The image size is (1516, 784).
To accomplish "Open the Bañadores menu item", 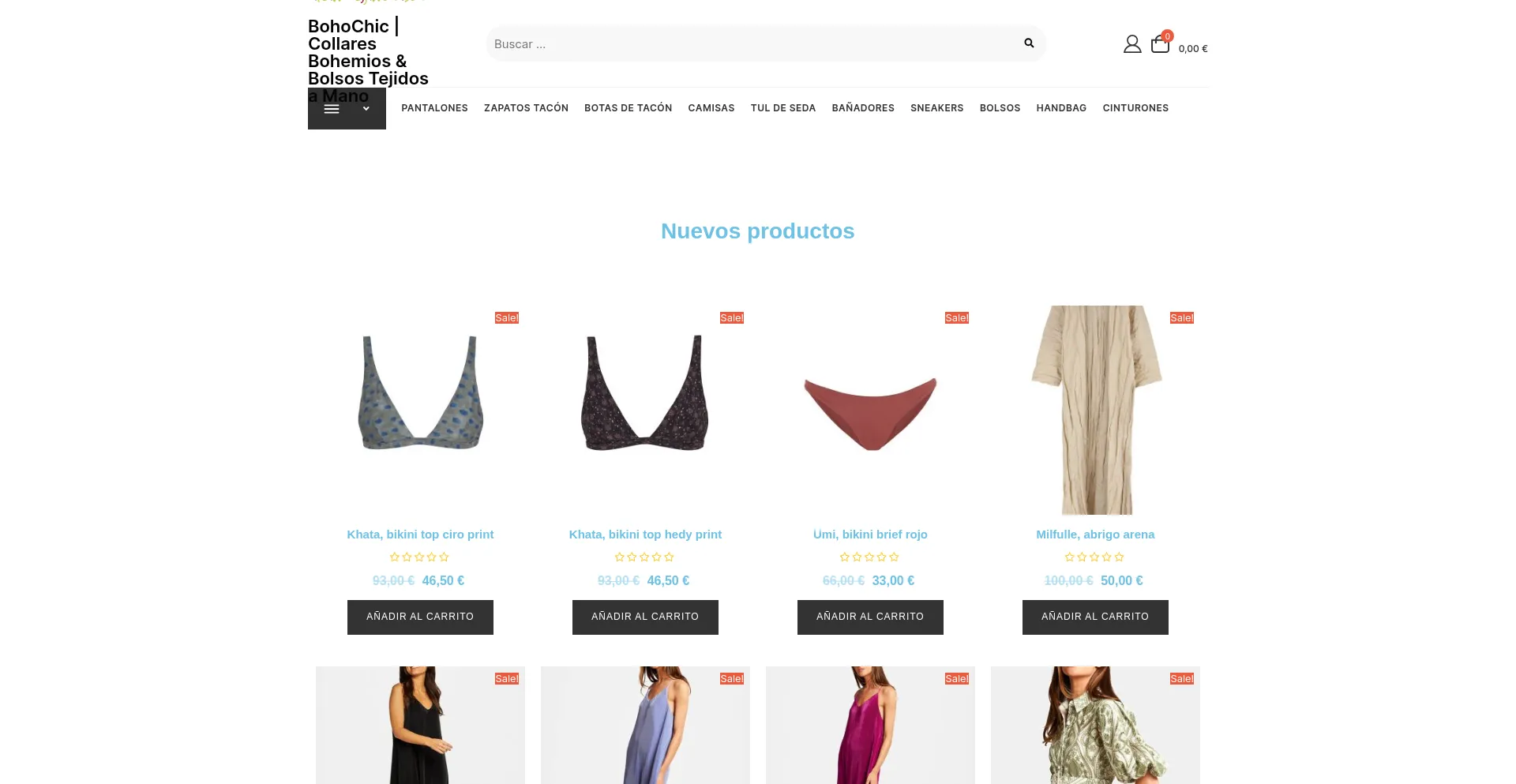I will (862, 108).
